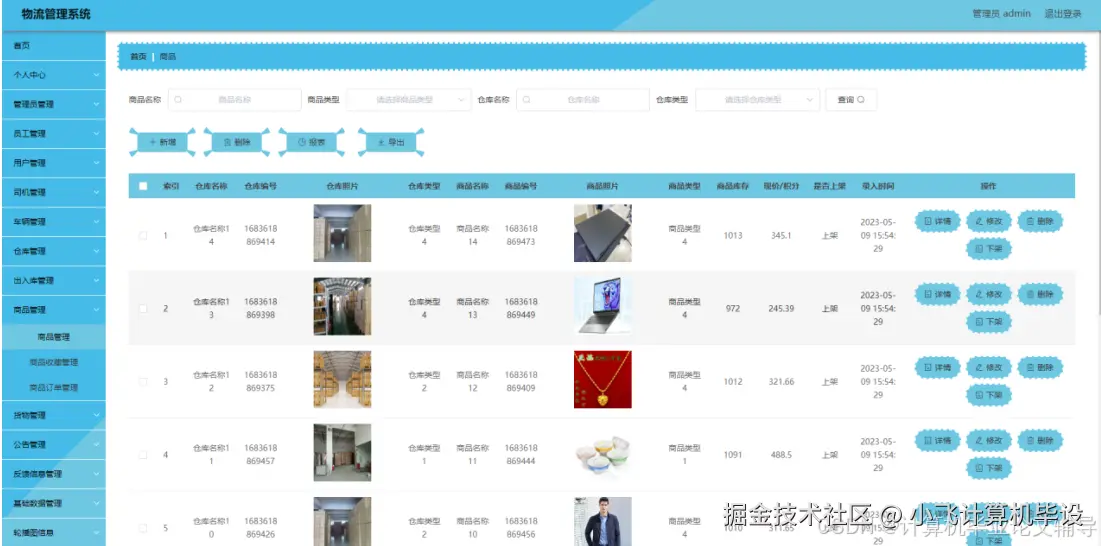
Task: Click 修改 edit icon for 商品名称 14
Action: click(979, 221)
